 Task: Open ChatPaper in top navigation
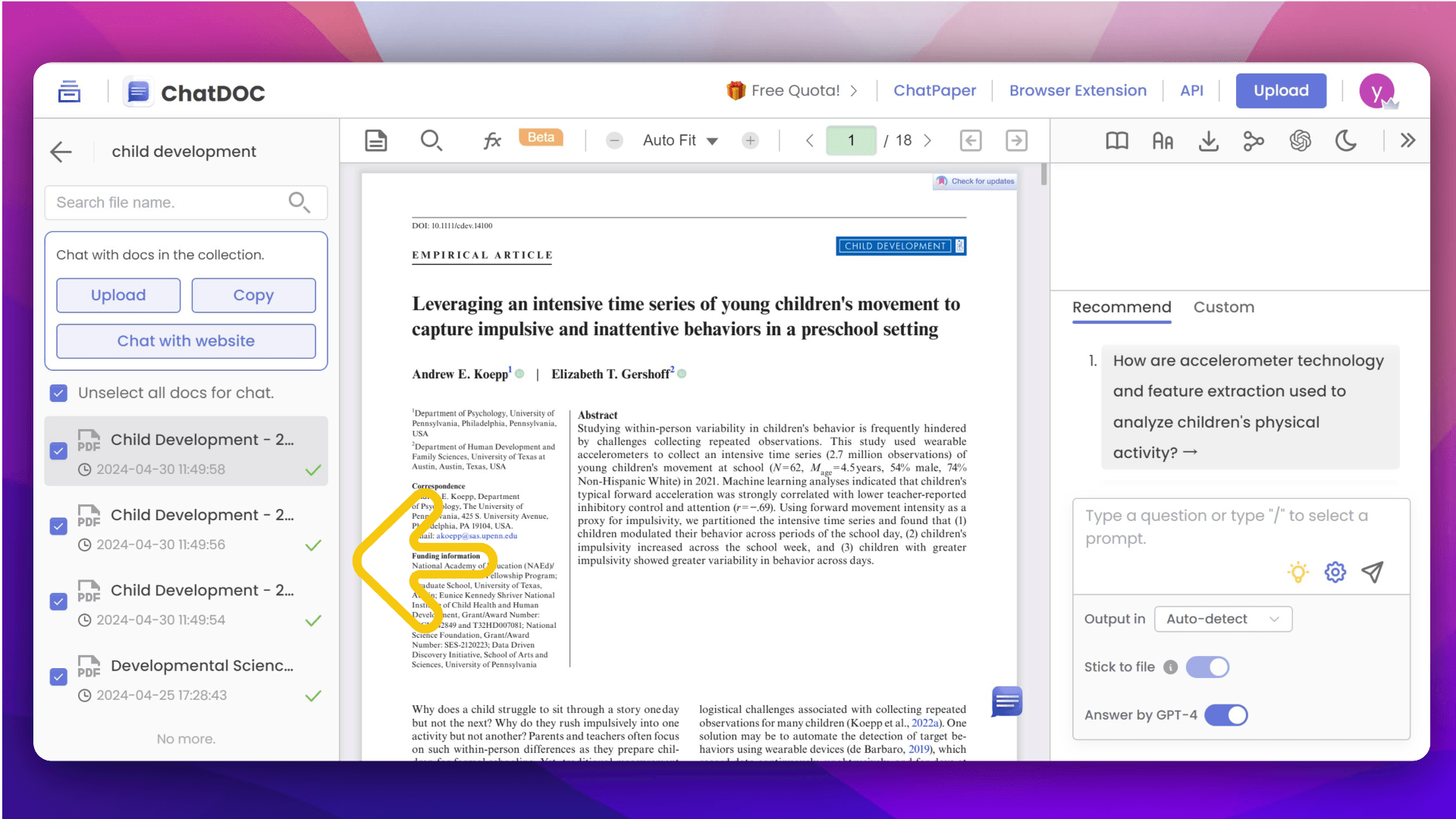[x=934, y=90]
